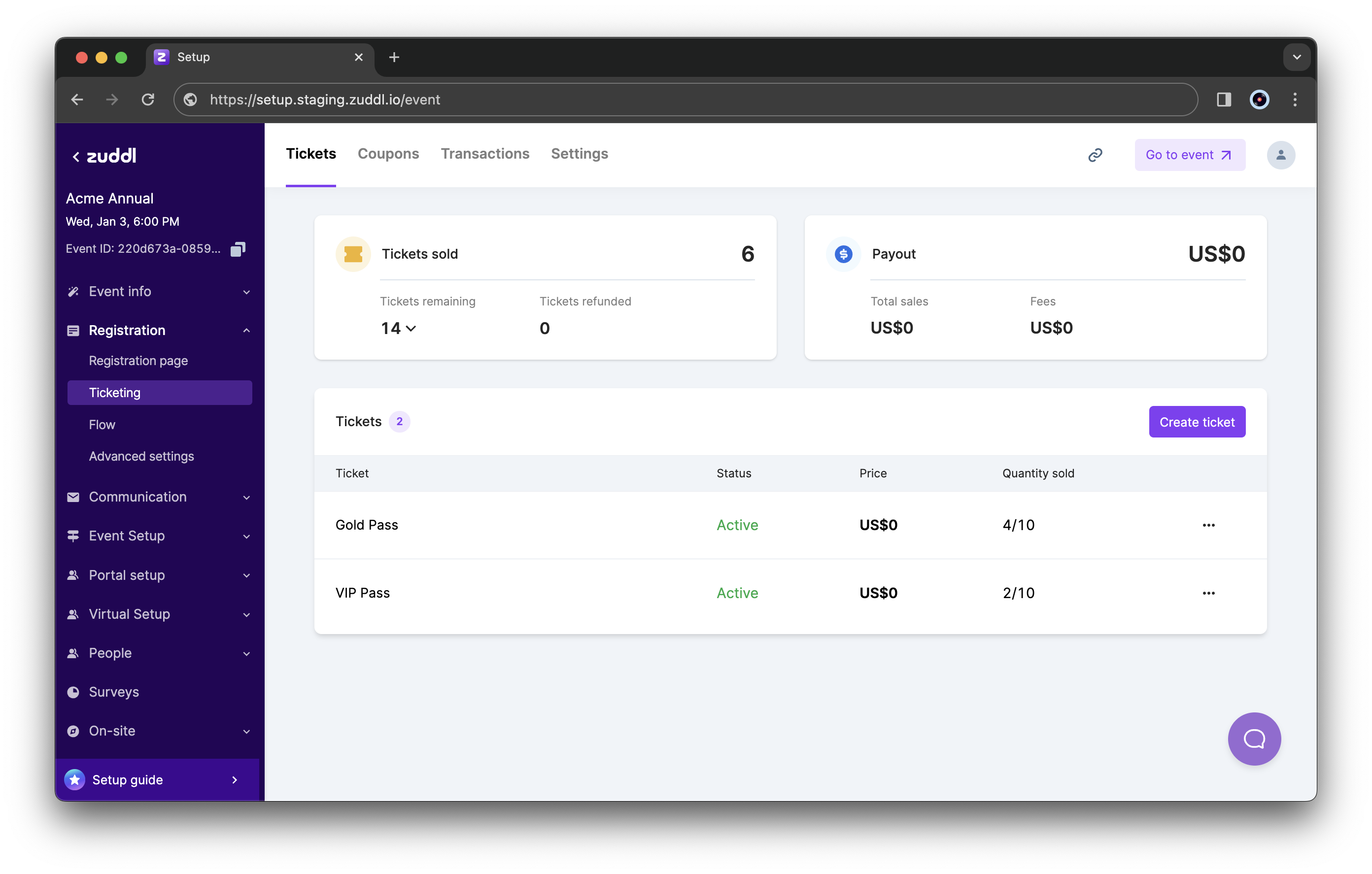Viewport: 1372px width, 874px height.
Task: Open Gold Pass options menu
Action: tap(1208, 524)
